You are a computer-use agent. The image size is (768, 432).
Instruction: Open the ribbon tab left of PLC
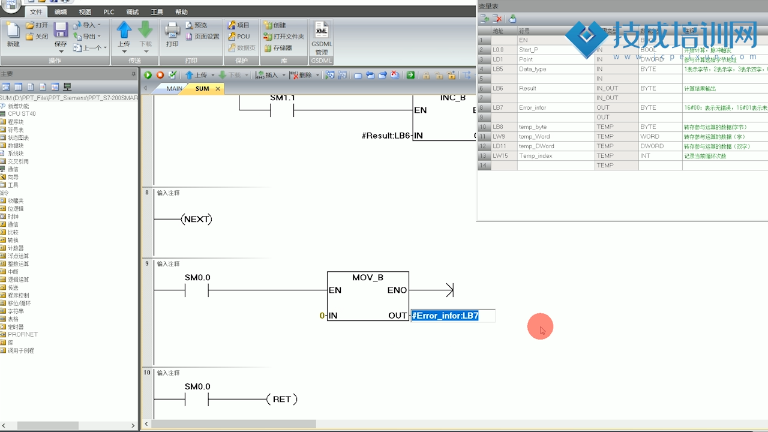click(85, 12)
